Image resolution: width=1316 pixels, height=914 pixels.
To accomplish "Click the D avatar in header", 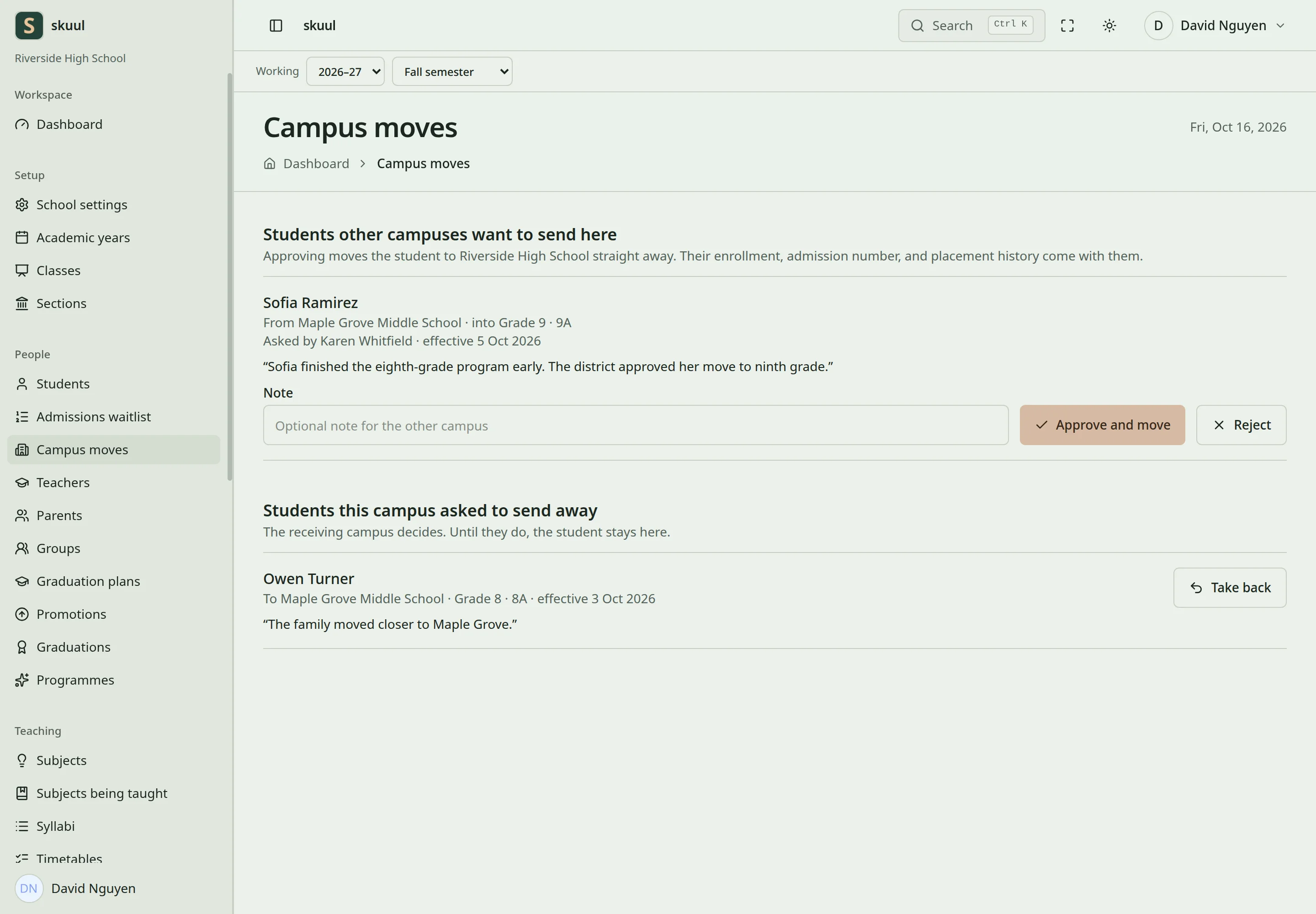I will point(1158,26).
